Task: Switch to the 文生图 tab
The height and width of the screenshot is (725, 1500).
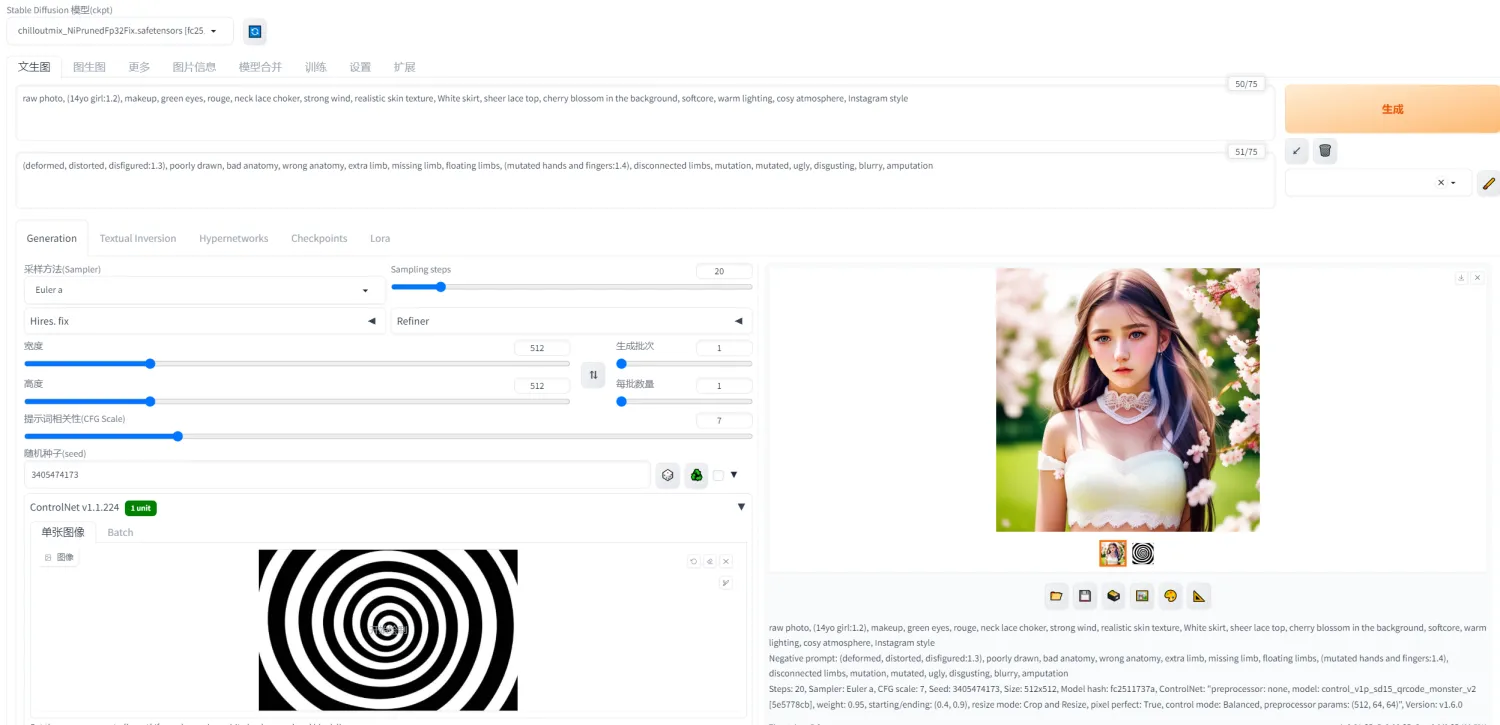Action: click(x=34, y=67)
